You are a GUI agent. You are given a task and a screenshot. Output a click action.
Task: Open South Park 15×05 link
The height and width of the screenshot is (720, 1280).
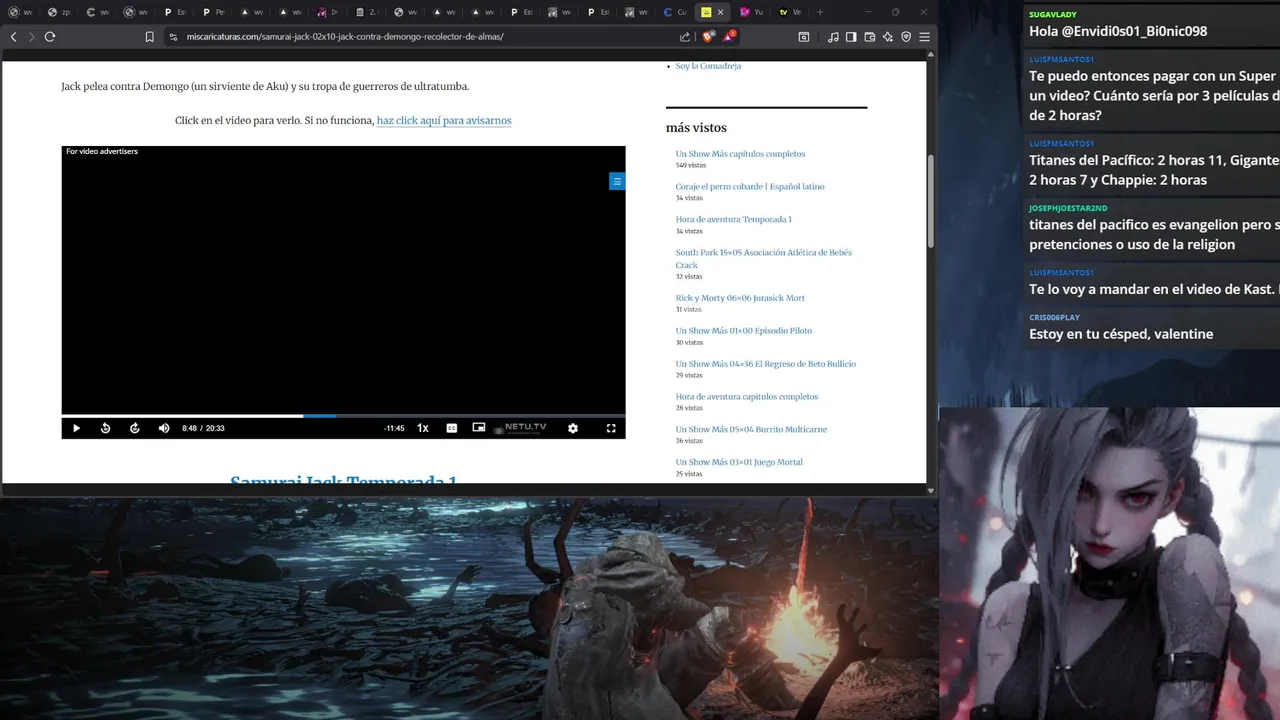pyautogui.click(x=763, y=259)
